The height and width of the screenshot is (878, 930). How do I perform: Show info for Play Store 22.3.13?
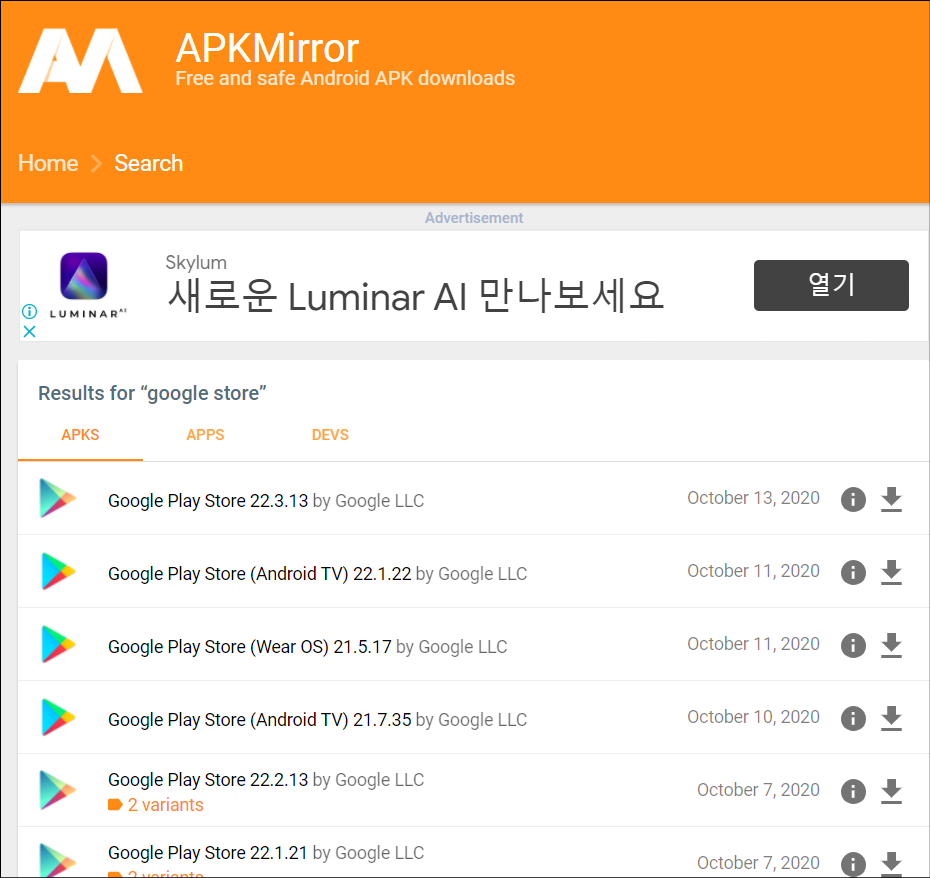(x=853, y=499)
